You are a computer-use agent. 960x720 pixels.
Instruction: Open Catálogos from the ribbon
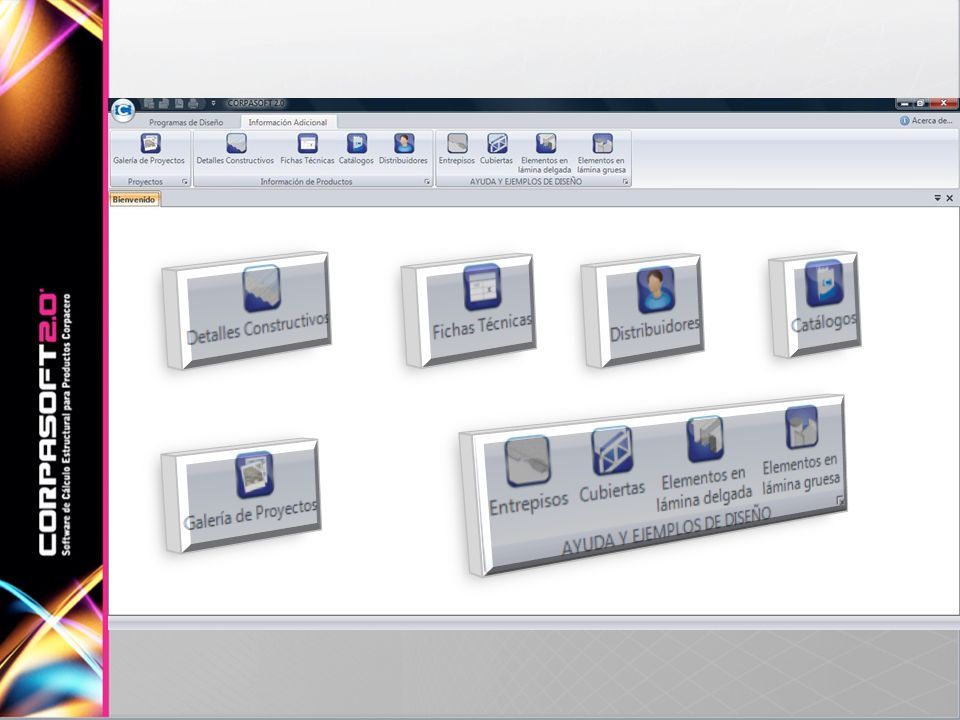(356, 150)
